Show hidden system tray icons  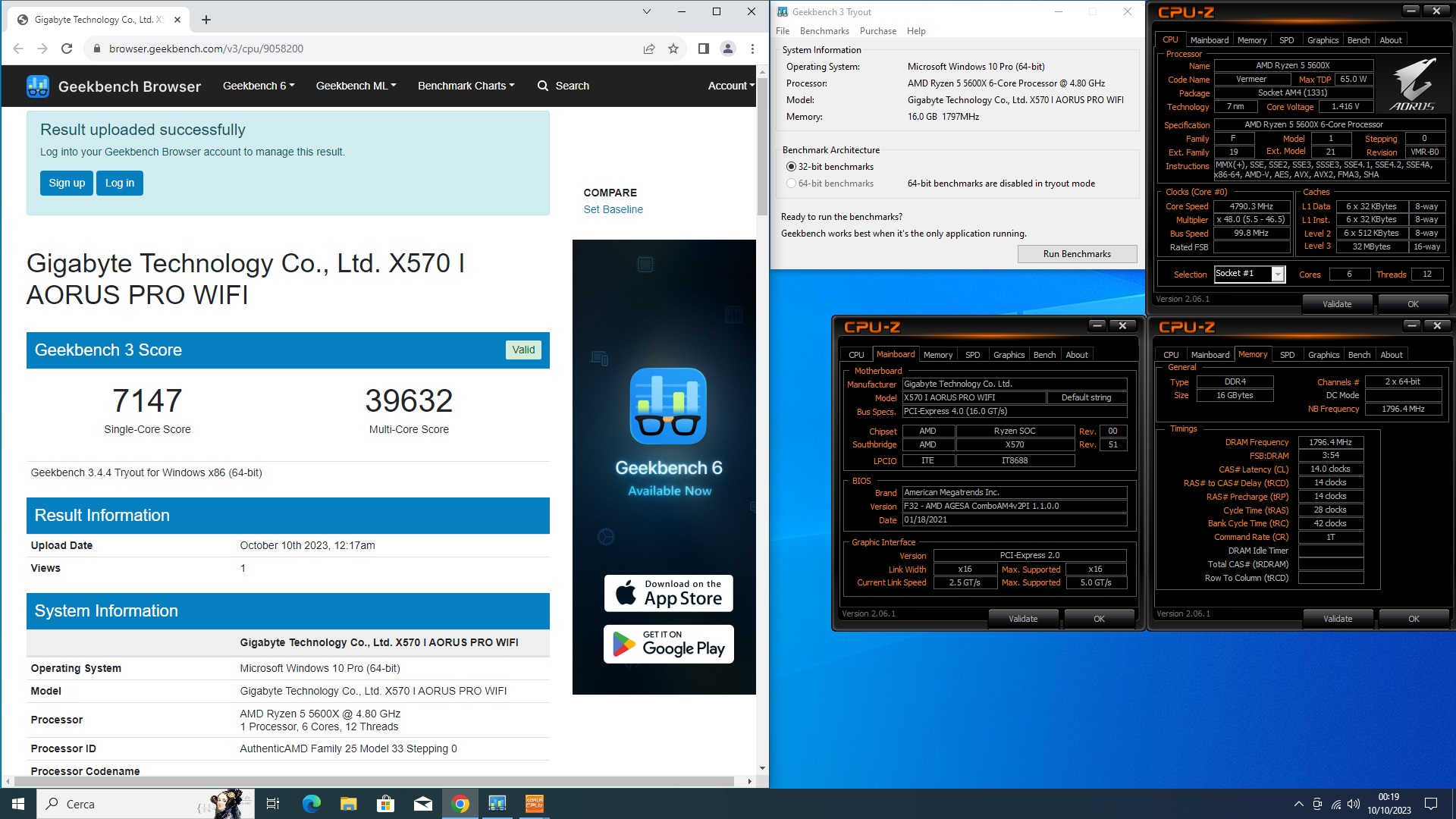click(1298, 804)
